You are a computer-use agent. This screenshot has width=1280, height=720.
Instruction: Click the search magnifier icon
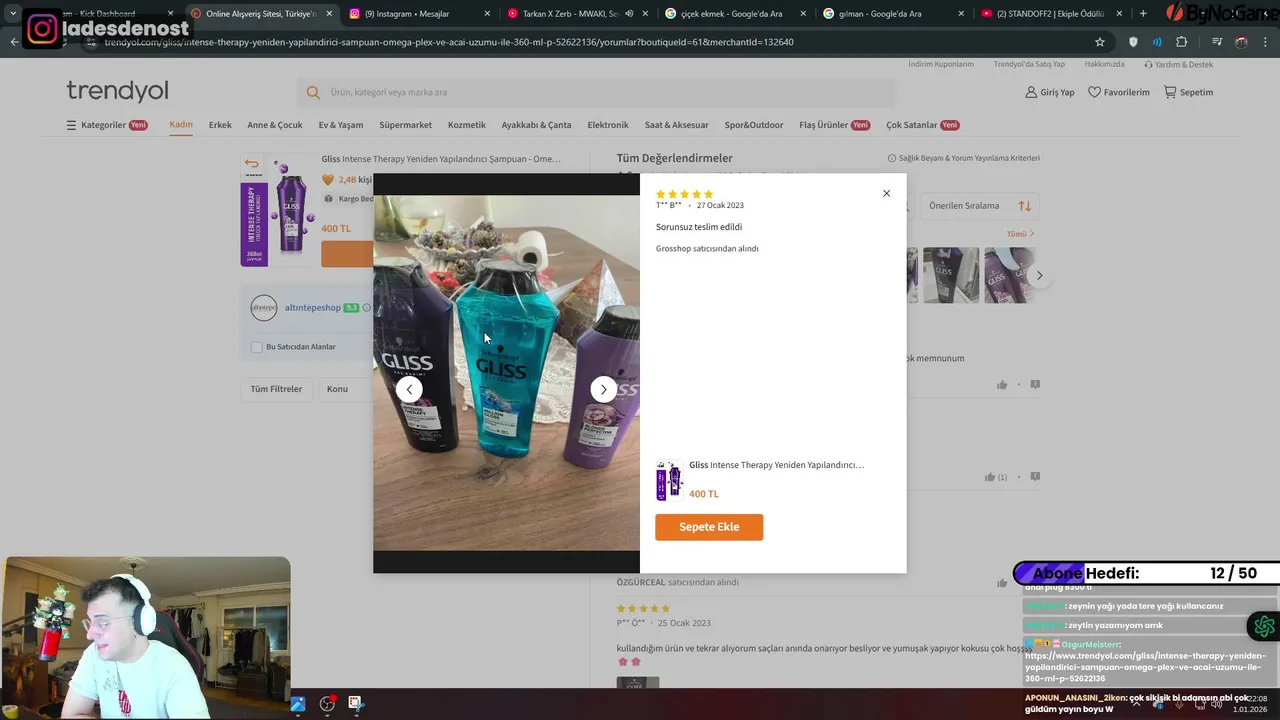pyautogui.click(x=313, y=92)
